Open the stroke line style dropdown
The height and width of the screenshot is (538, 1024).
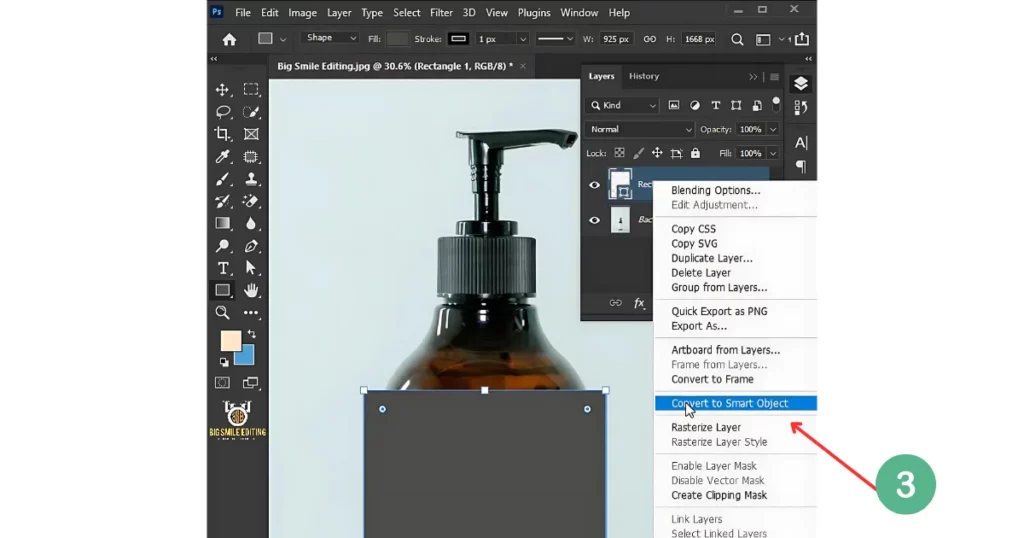coord(555,39)
